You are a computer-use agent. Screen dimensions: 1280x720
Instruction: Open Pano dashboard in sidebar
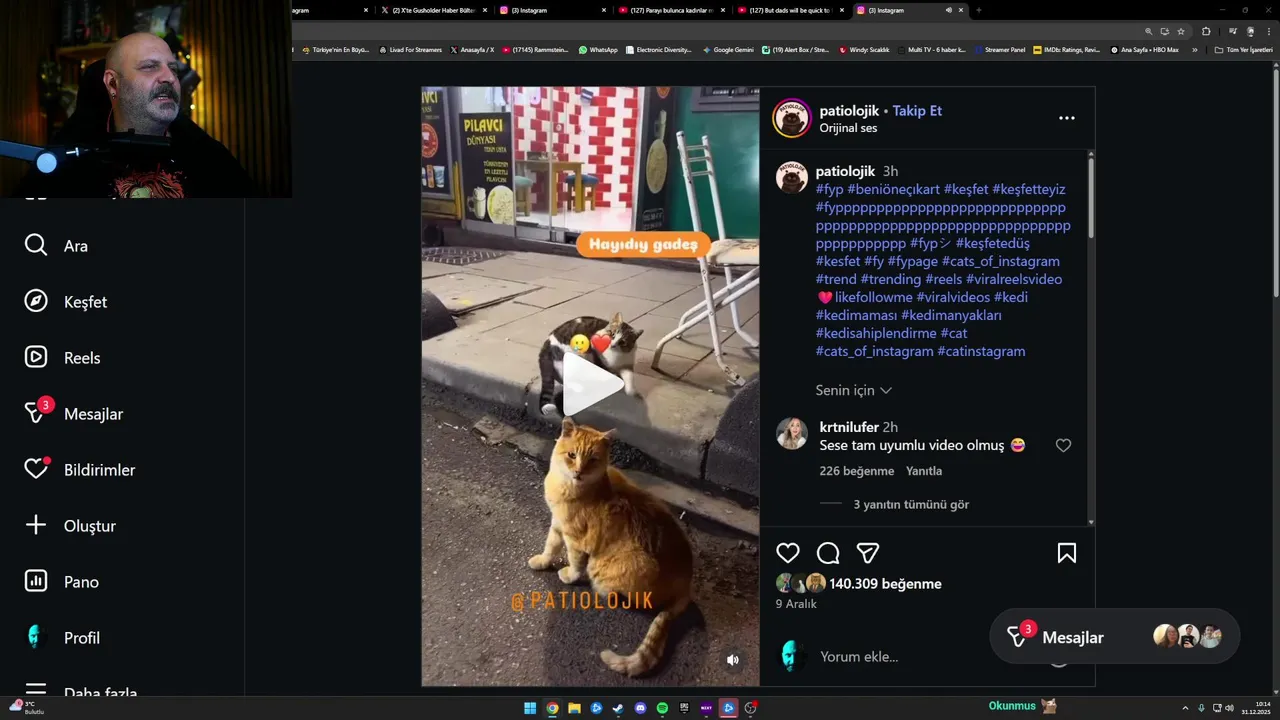pyautogui.click(x=62, y=582)
